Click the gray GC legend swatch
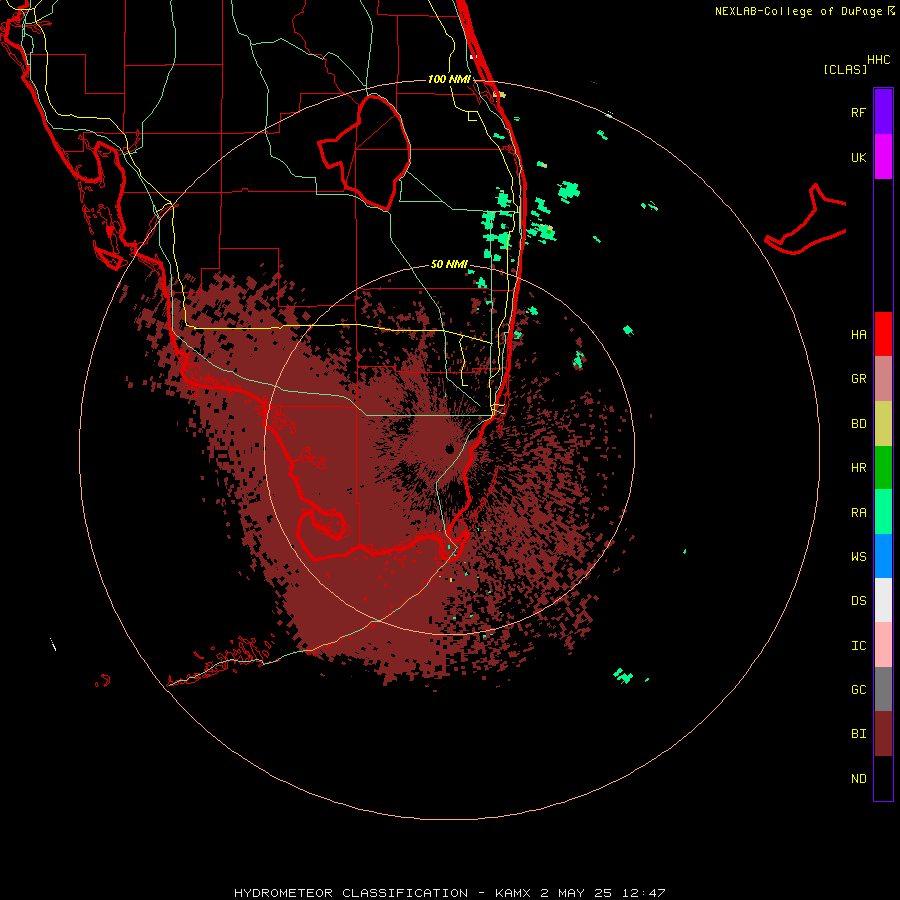Viewport: 900px width, 900px height. [x=883, y=689]
